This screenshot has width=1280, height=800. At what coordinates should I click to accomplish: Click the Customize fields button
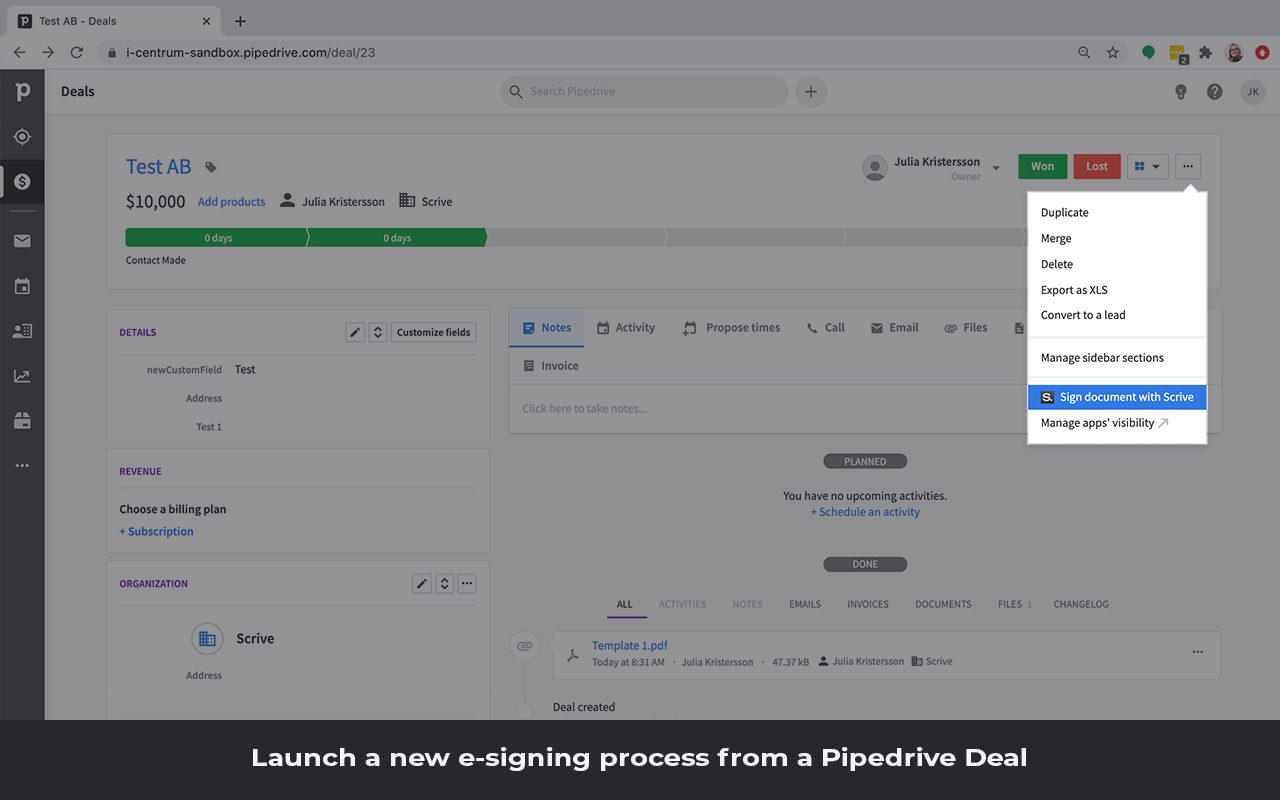tap(434, 333)
